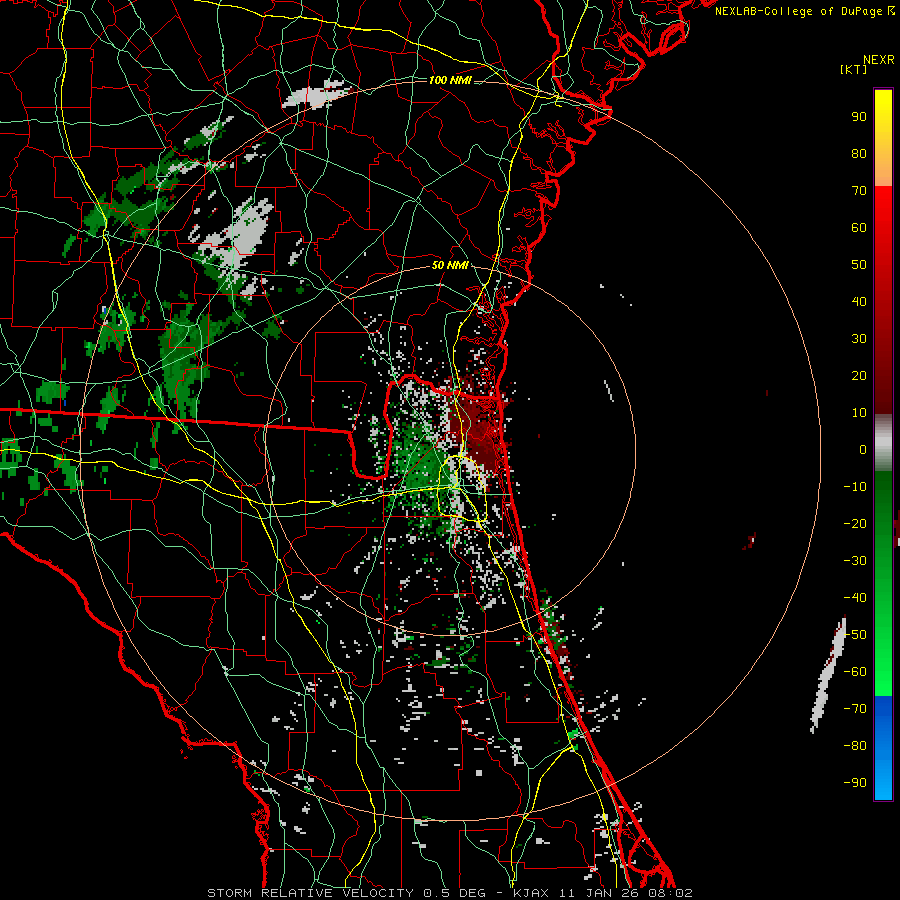Click the 50 NMI range ring label

click(x=450, y=265)
